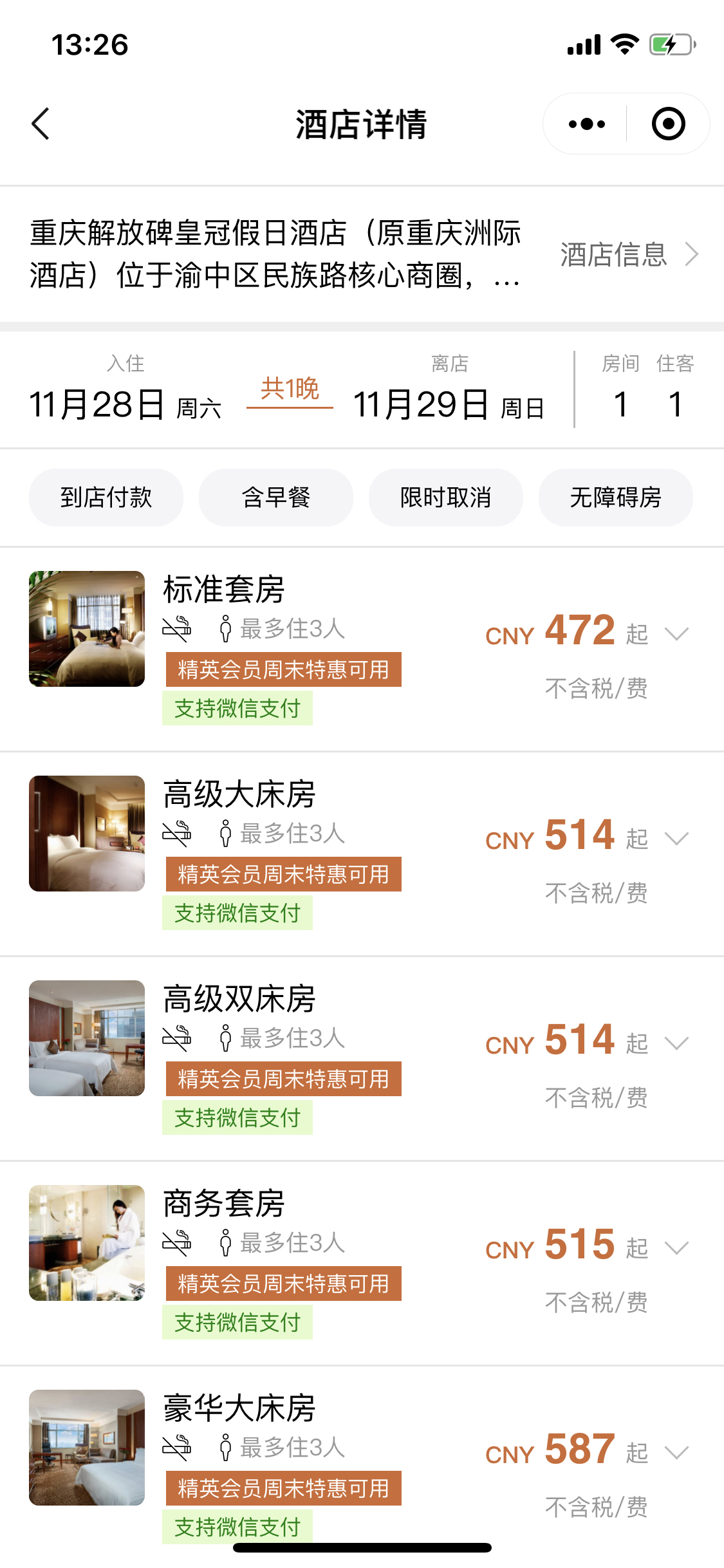Toggle the 含早餐 filter
This screenshot has height=1568, width=724.
276,498
